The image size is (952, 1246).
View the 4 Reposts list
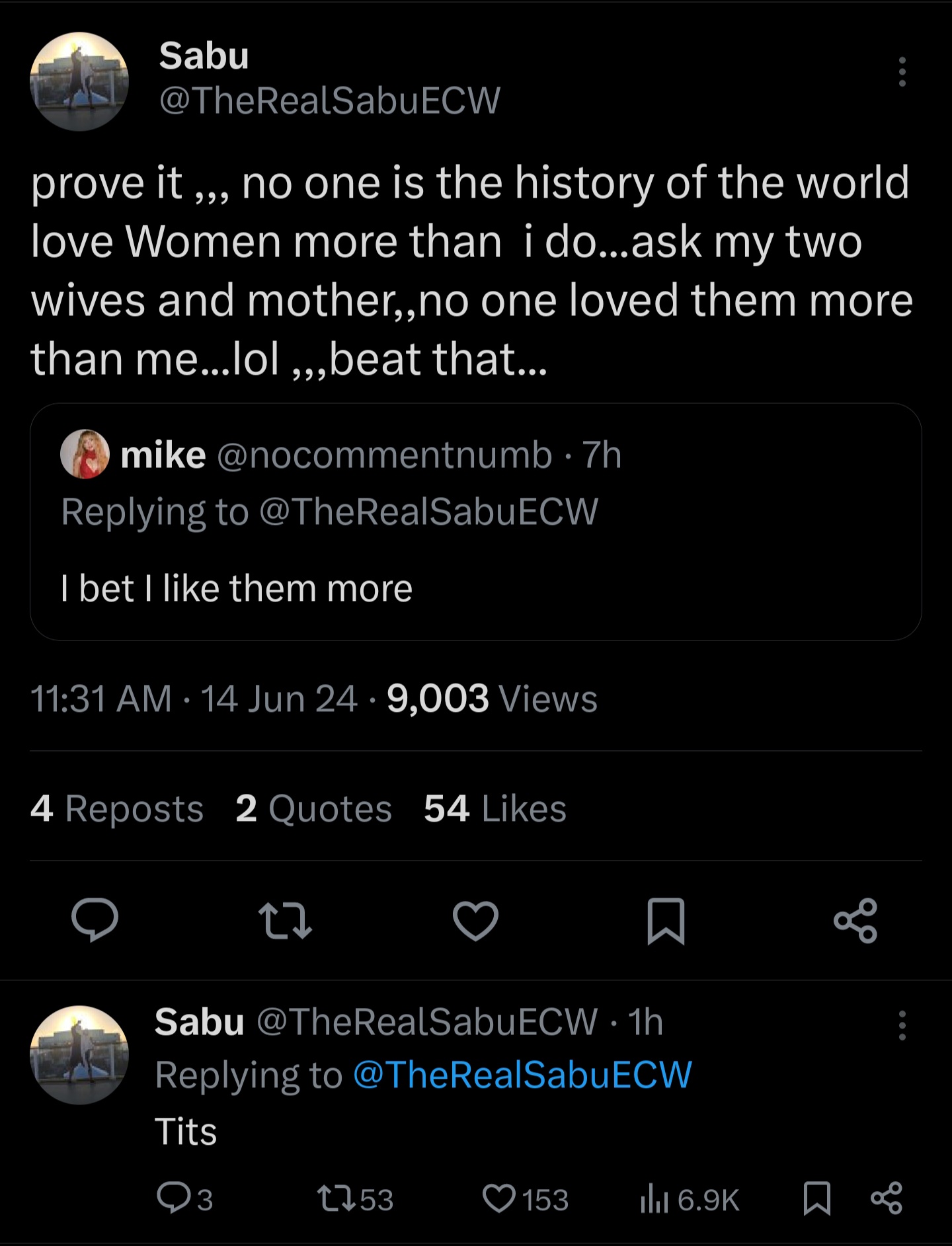pyautogui.click(x=117, y=808)
